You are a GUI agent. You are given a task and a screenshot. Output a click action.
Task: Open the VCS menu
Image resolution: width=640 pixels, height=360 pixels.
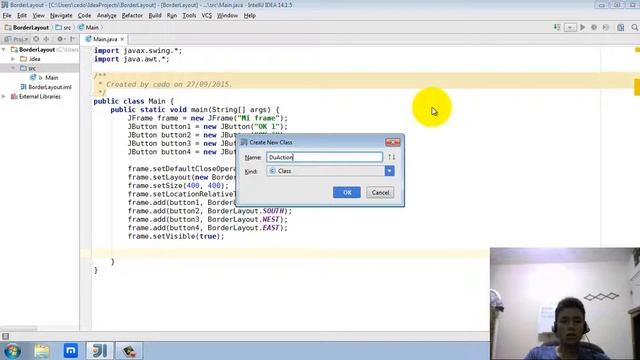click(207, 16)
